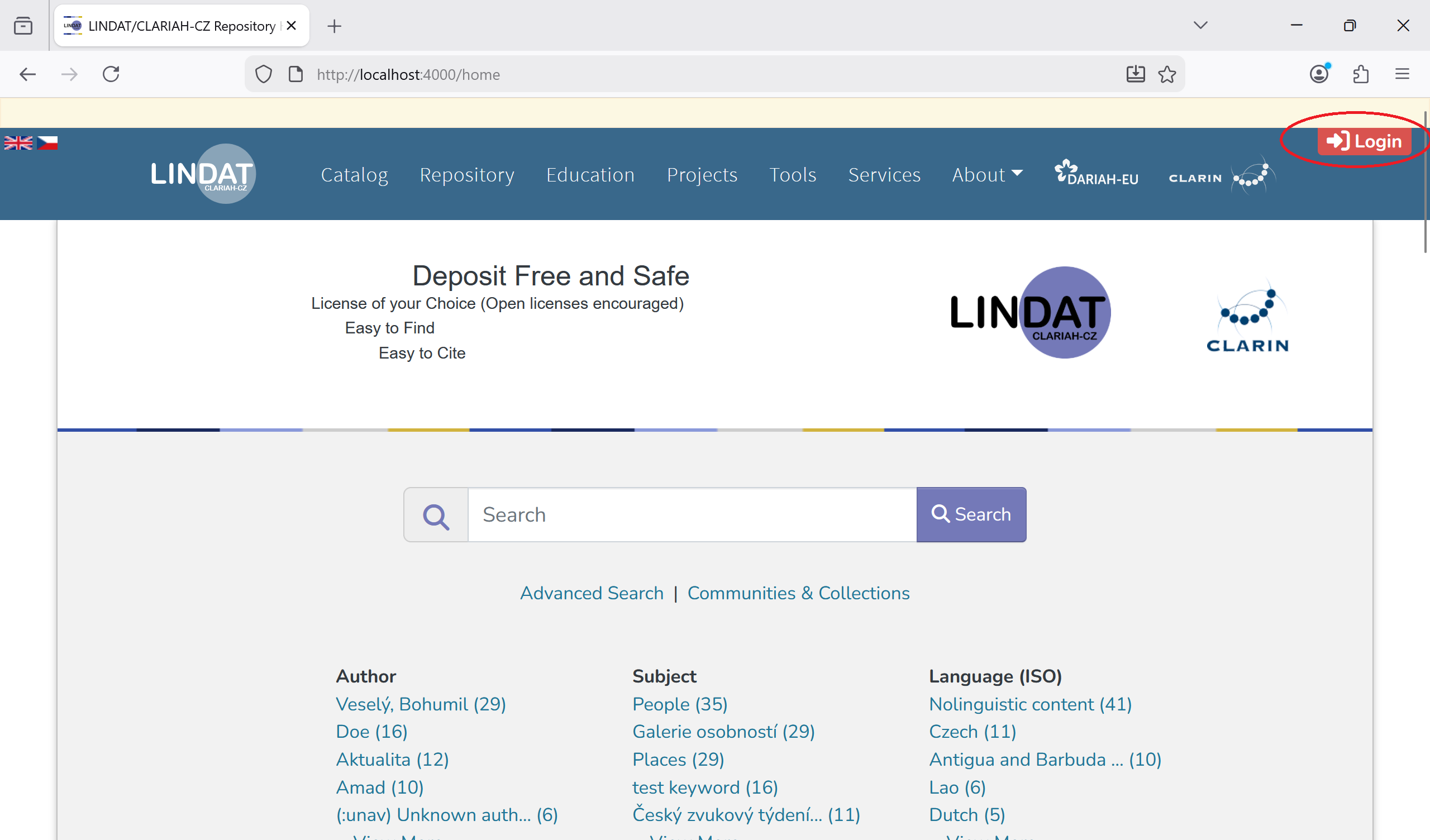Filter by subject Galerie osobností (29)

click(x=723, y=732)
